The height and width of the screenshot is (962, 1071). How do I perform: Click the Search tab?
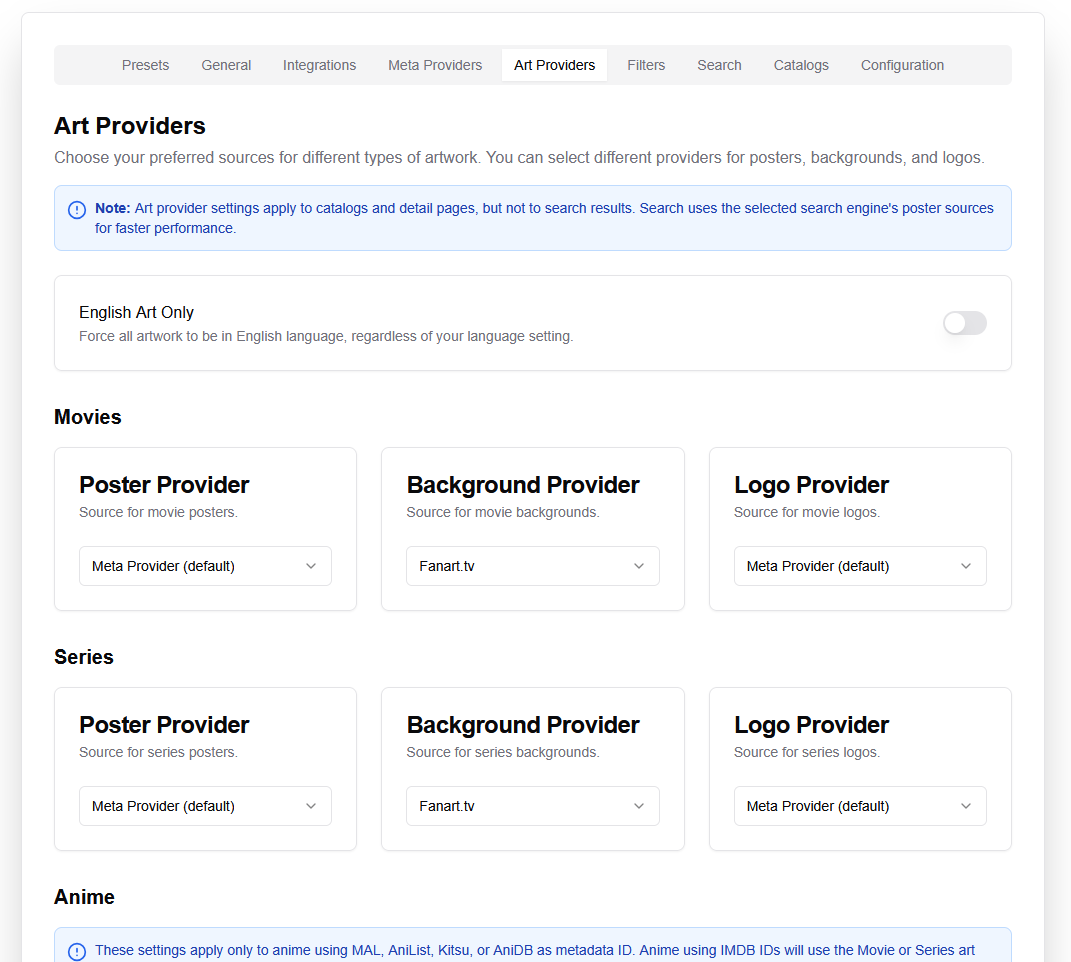719,65
